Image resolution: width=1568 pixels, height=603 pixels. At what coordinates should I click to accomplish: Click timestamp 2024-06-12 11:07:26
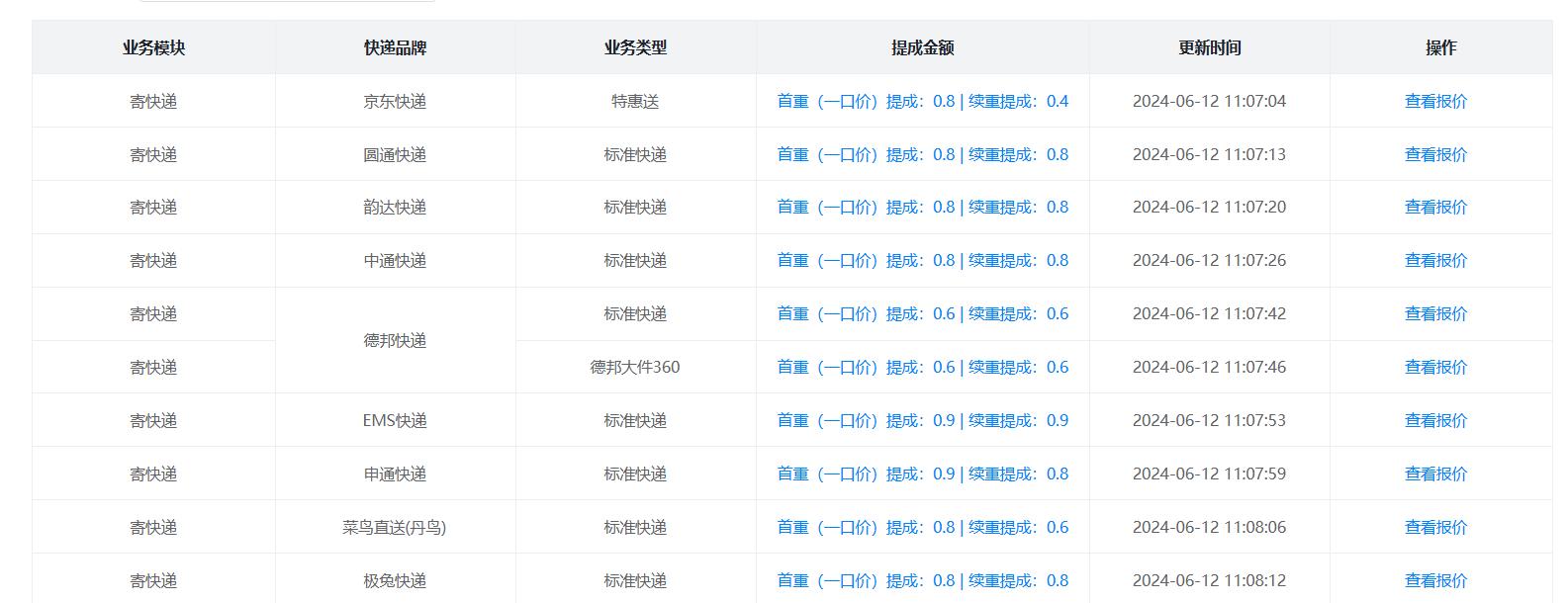(x=1209, y=260)
